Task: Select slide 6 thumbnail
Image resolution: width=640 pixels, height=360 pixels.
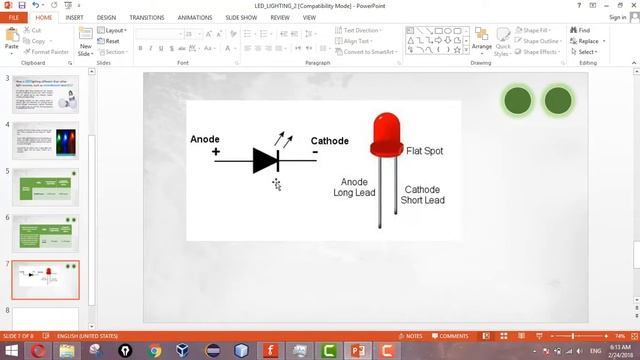Action: pos(45,234)
